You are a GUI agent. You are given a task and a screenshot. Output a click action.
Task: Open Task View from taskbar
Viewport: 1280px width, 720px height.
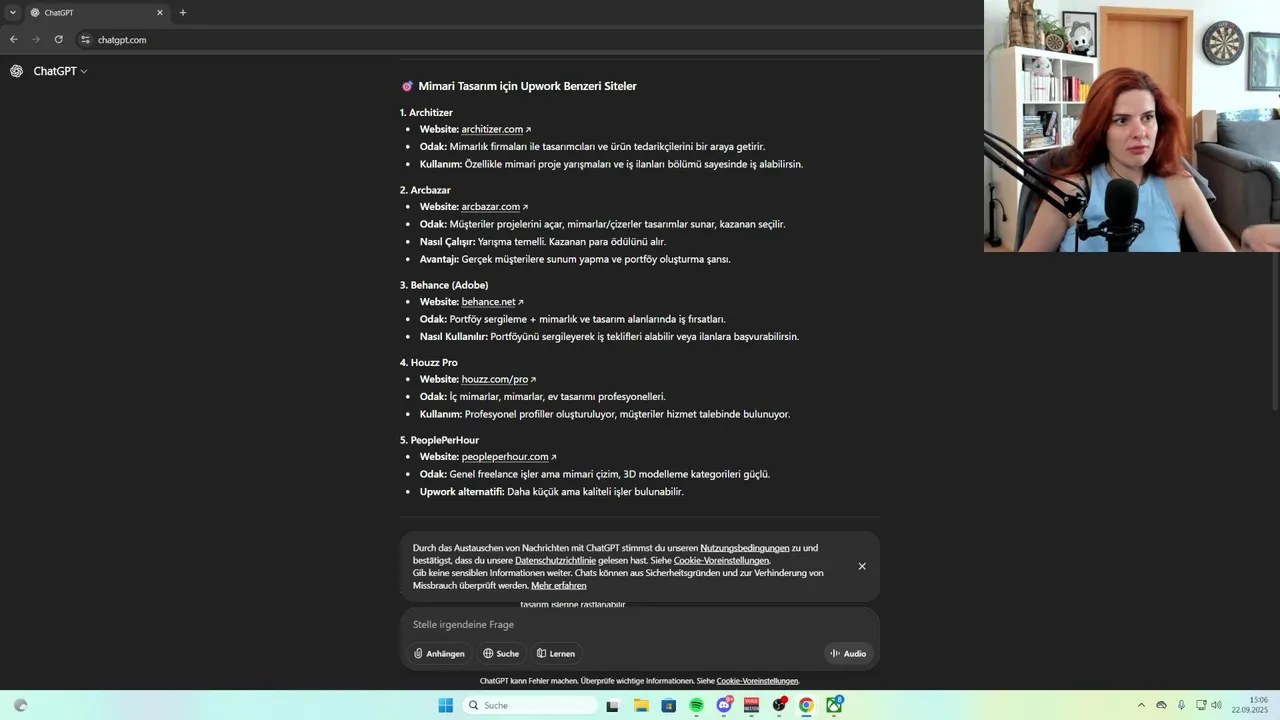tap(613, 705)
